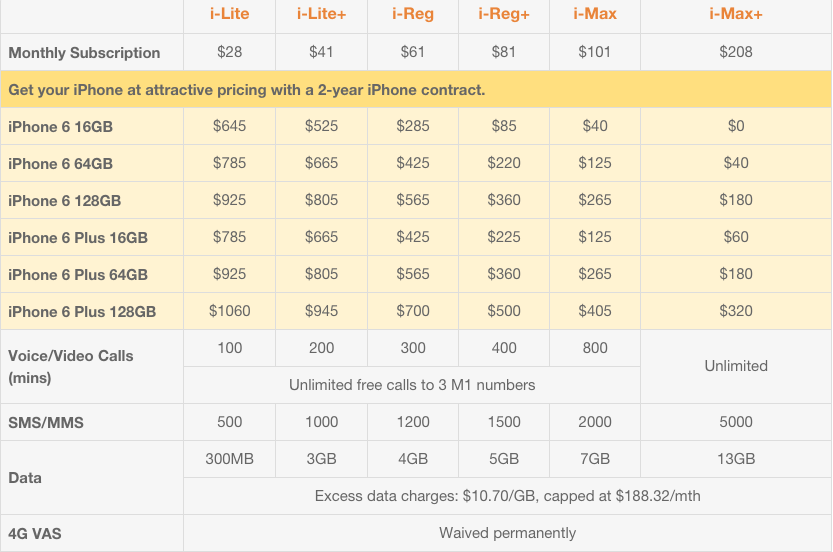
Task: Select the 13GB data allowance cell
Action: tap(736, 459)
